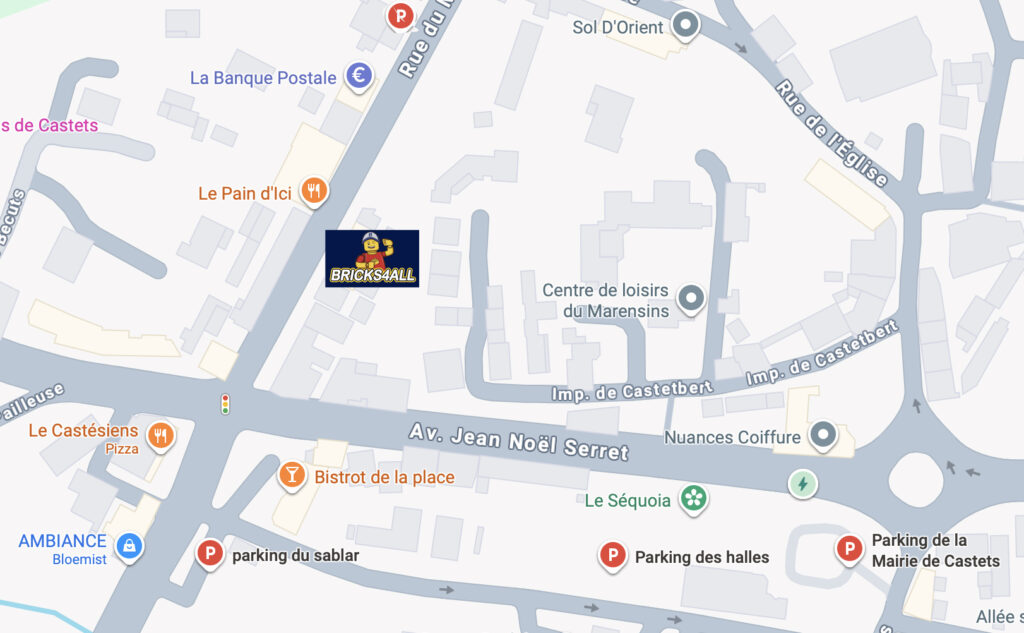This screenshot has width=1024, height=633.
Task: Select the parking pin near Rue du top
Action: pyautogui.click(x=401, y=16)
